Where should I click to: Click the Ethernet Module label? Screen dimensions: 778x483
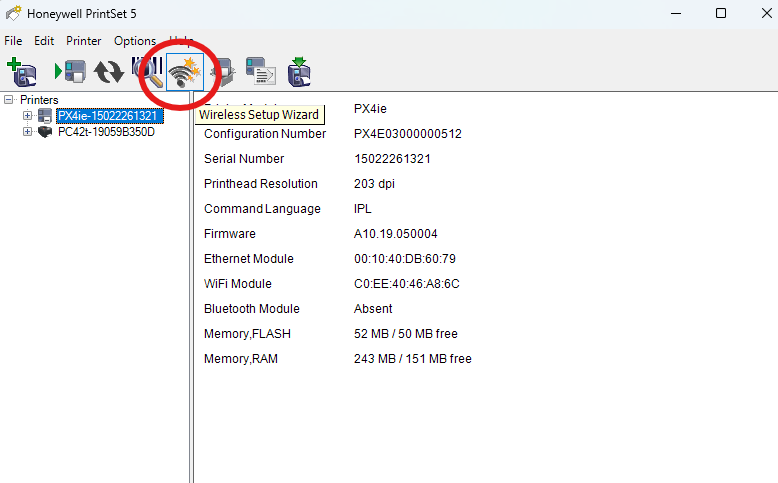(x=249, y=259)
